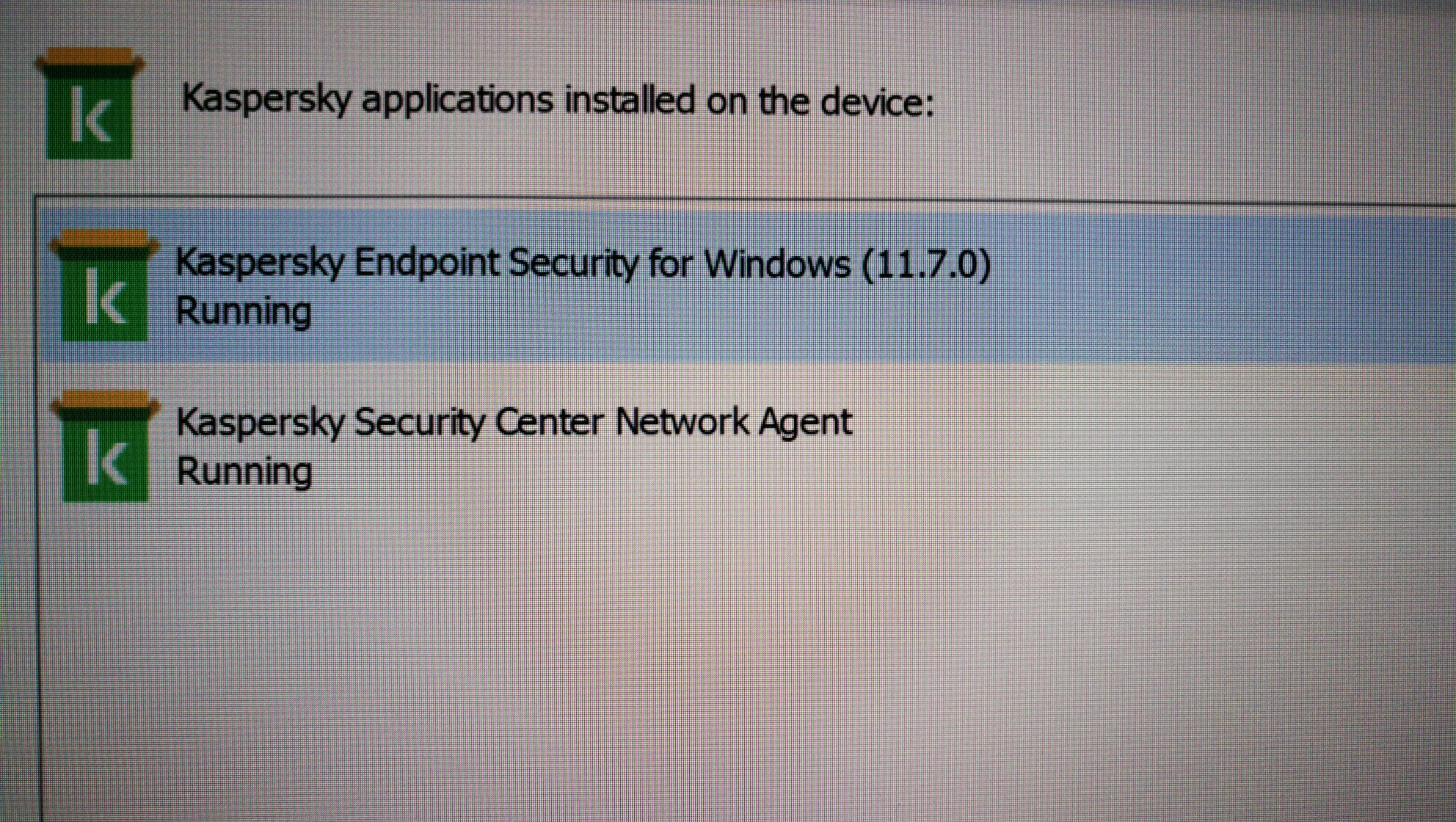Click the Running status under Network Agent

point(244,471)
